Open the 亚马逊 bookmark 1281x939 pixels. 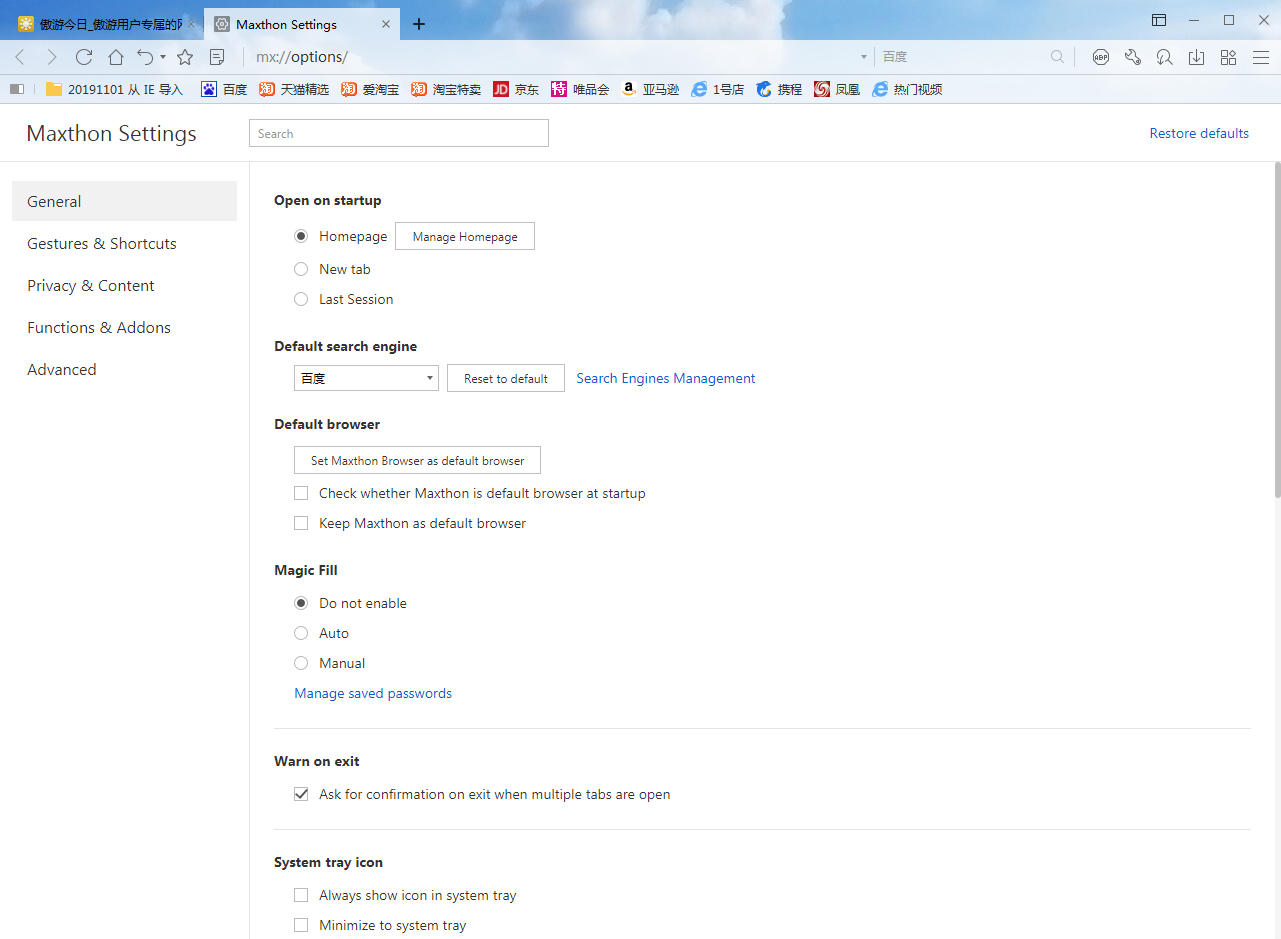point(650,89)
